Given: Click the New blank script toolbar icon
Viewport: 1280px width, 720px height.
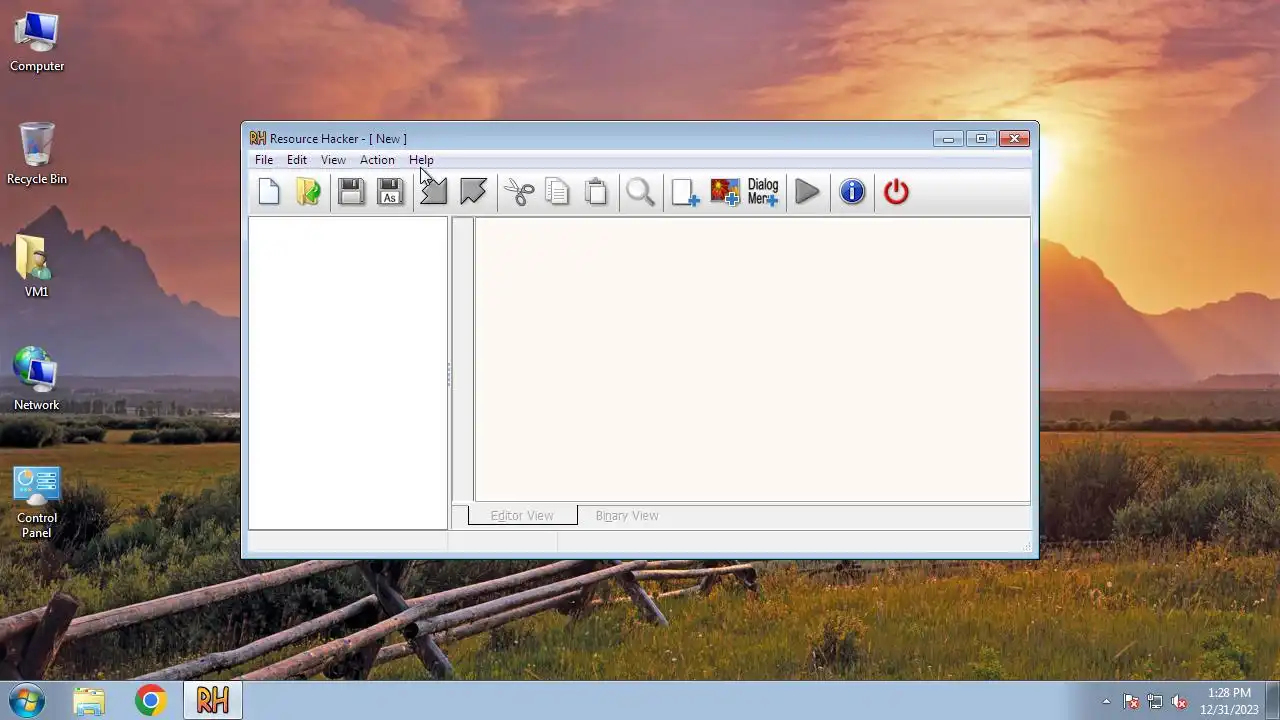Looking at the screenshot, I should 269,191.
